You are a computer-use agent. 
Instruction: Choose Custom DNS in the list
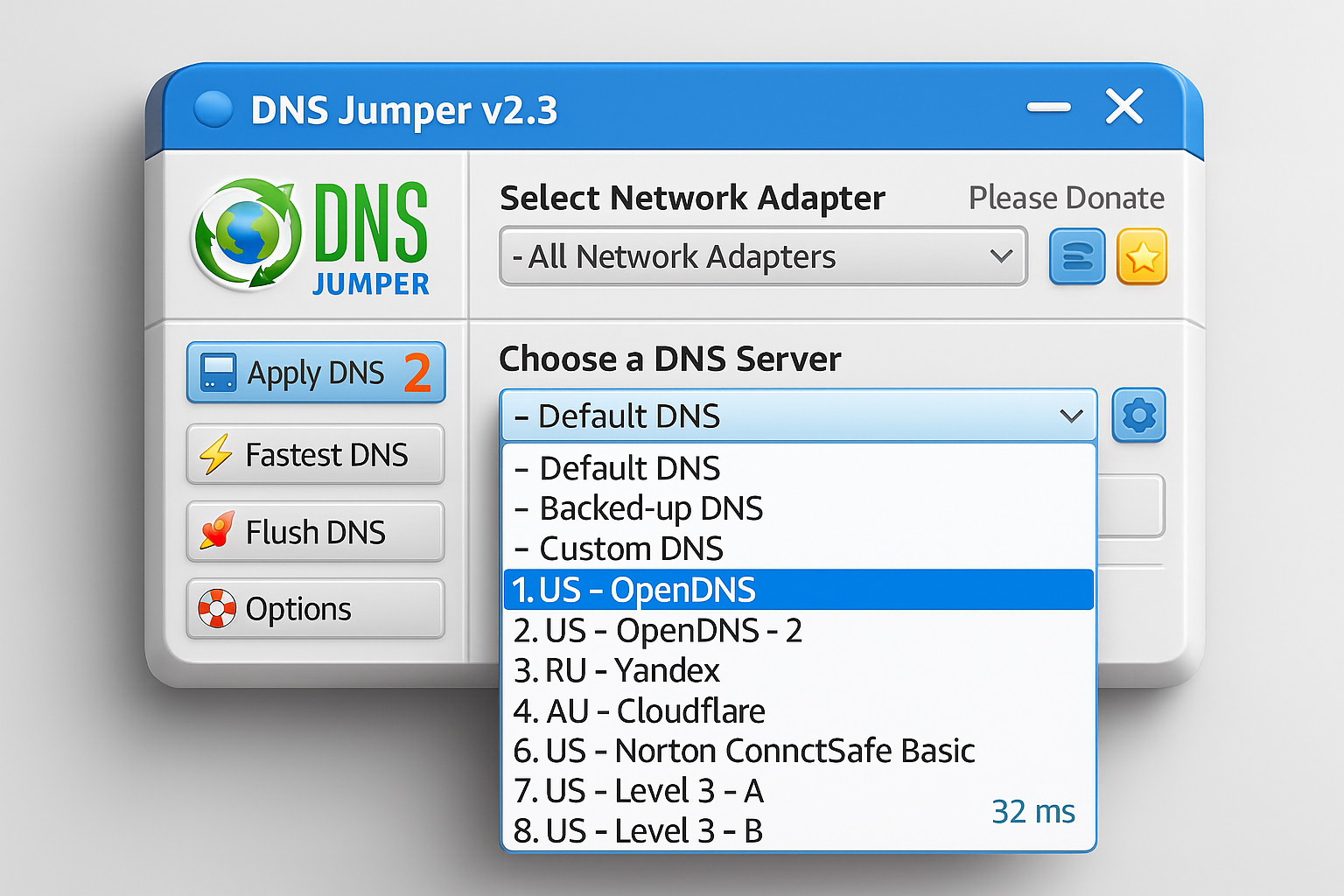630,549
